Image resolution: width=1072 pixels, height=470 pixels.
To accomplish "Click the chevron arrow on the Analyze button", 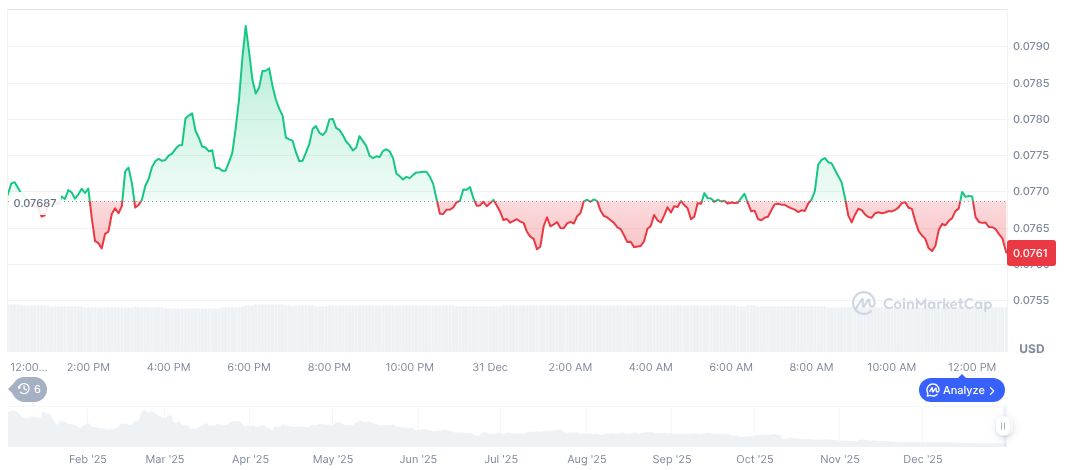I will point(991,390).
